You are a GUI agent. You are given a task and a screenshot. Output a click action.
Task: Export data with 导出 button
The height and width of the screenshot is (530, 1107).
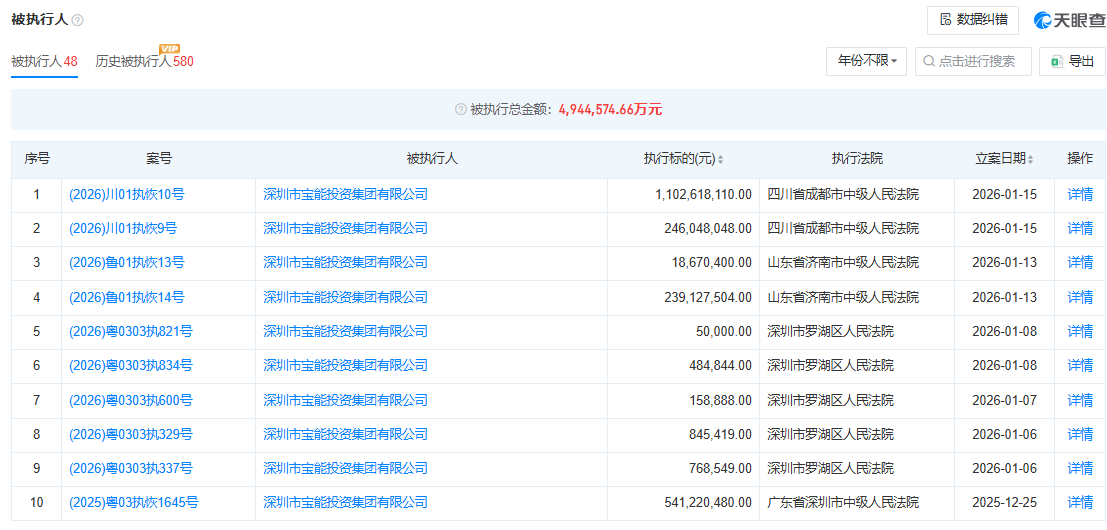click(1071, 61)
